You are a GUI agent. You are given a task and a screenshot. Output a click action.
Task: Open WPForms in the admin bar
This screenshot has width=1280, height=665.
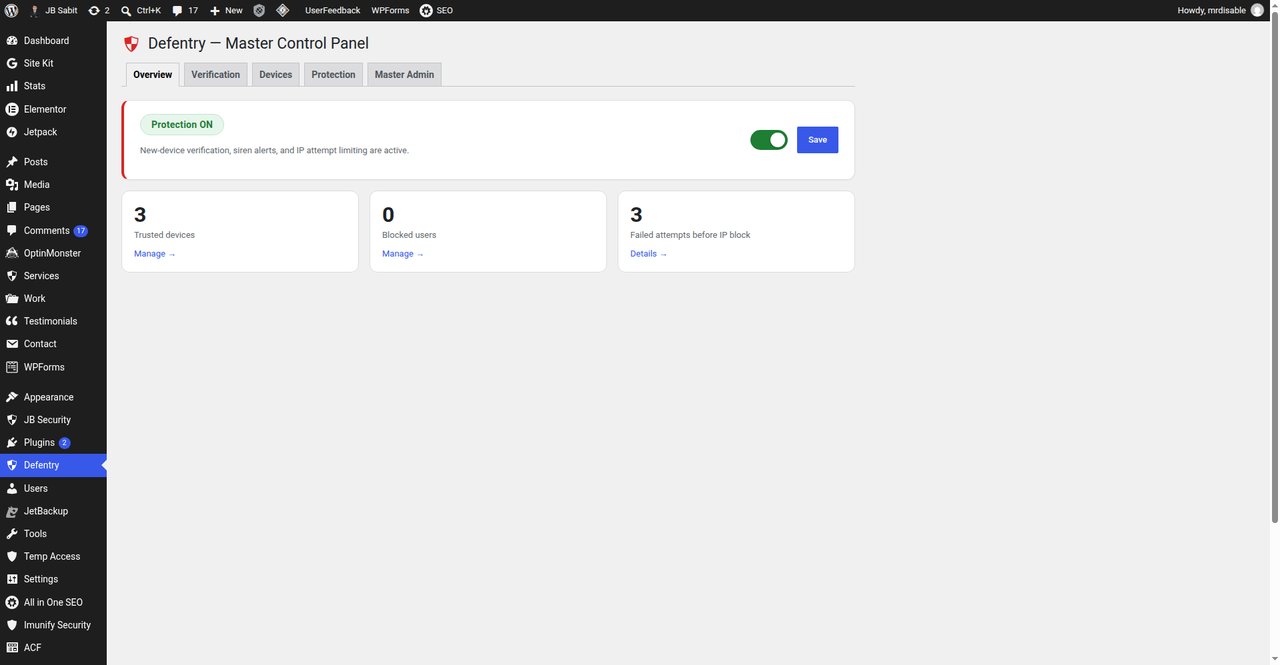point(389,10)
